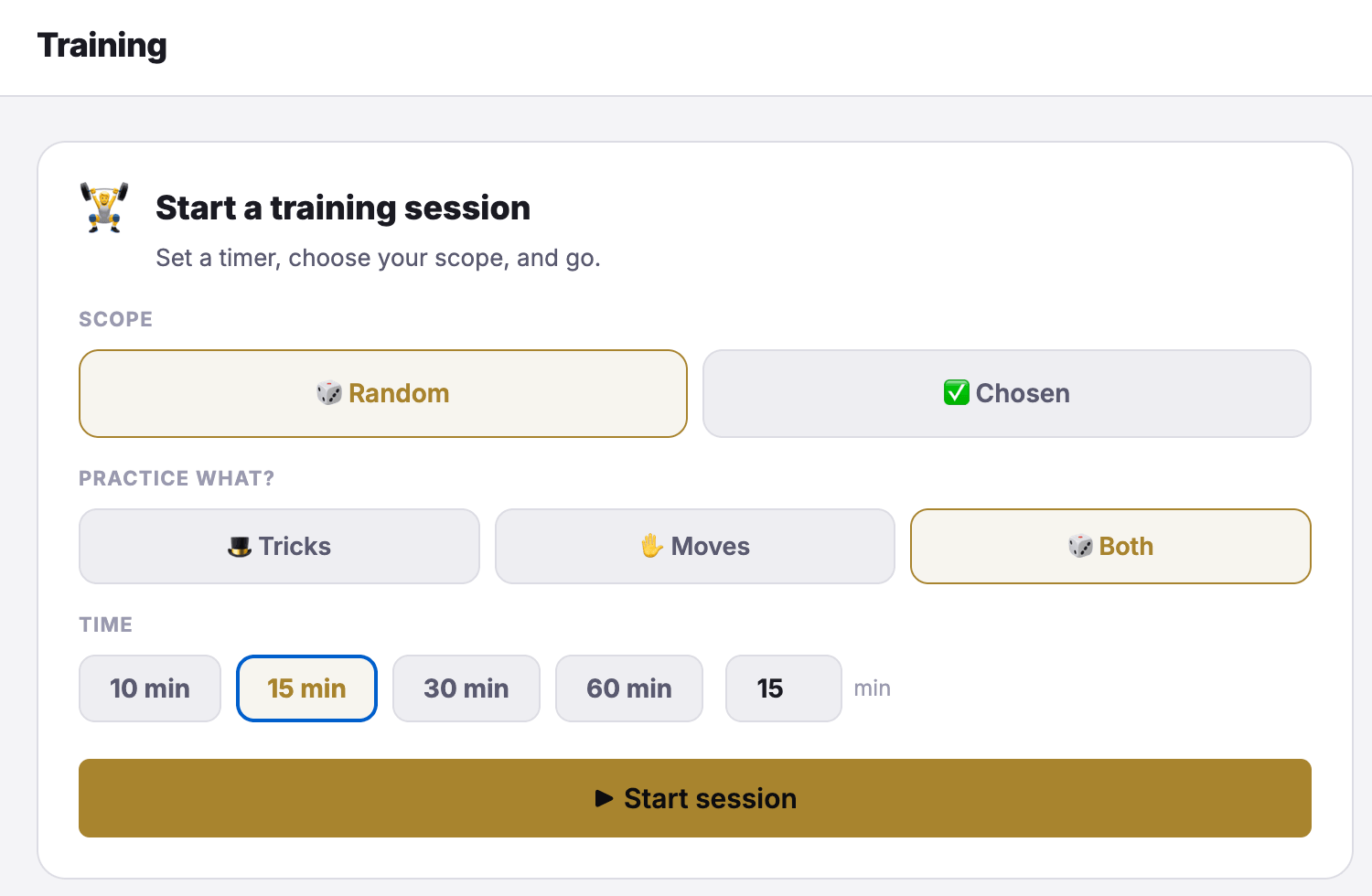Start the training session
Image resolution: width=1372 pixels, height=896 pixels.
(695, 798)
